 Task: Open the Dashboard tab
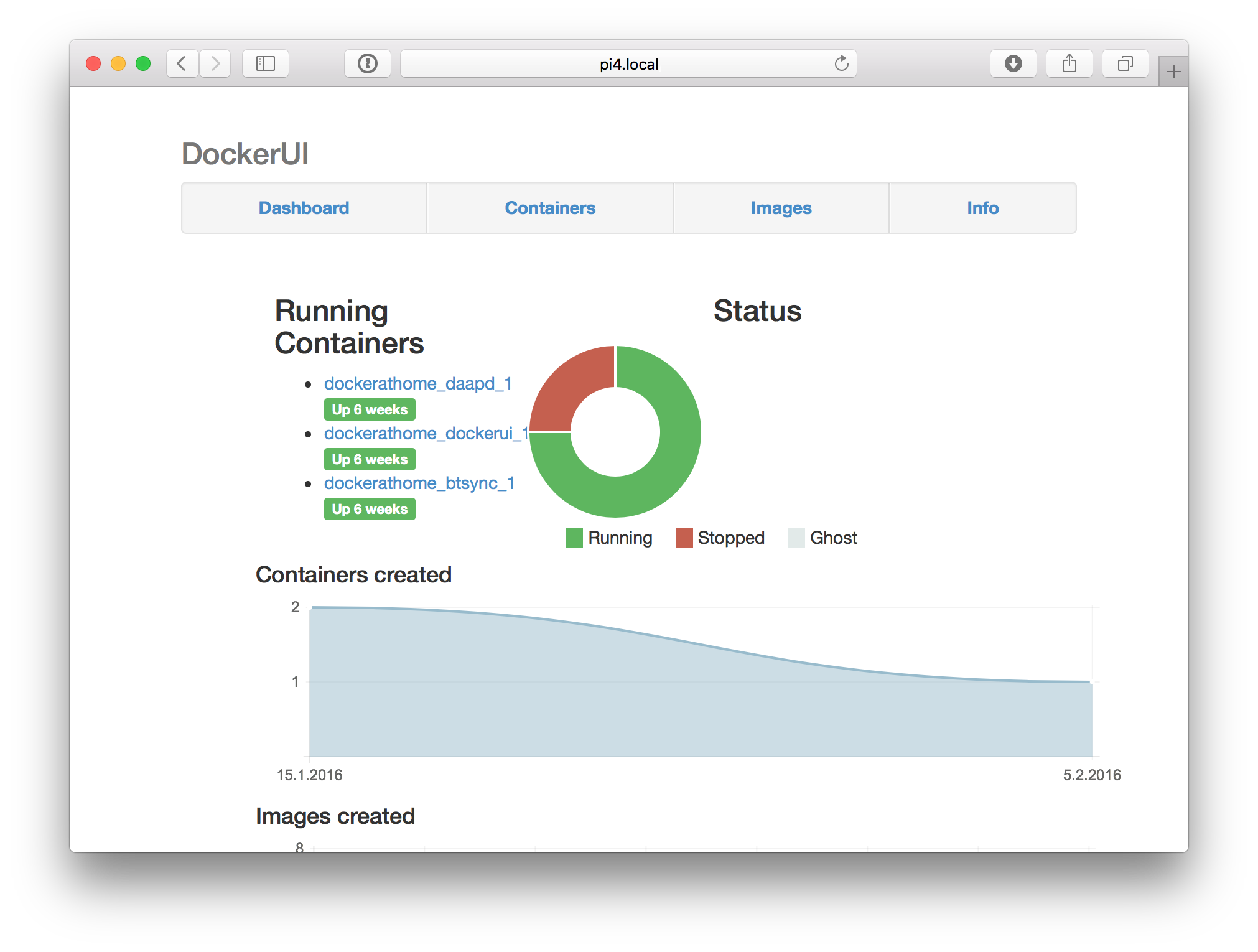pyautogui.click(x=304, y=208)
